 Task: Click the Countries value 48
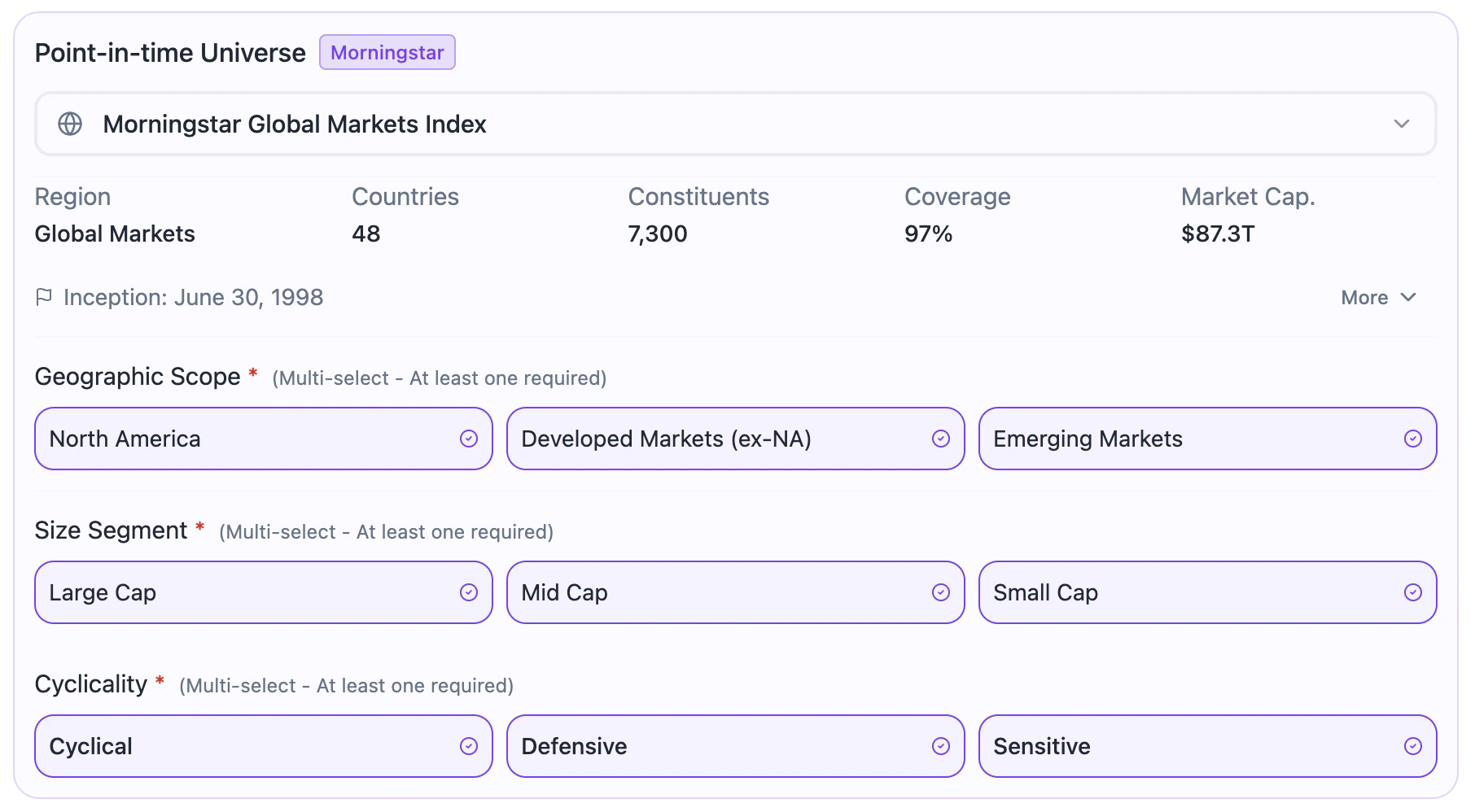point(366,234)
